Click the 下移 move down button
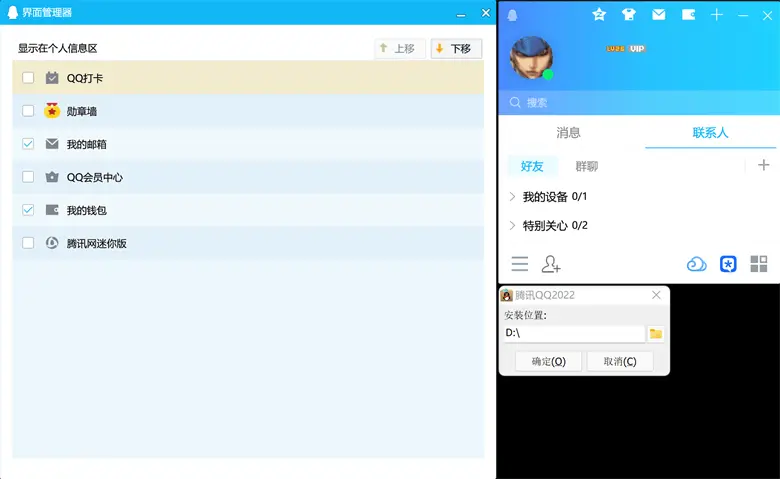Viewport: 780px width, 479px height. coord(456,49)
